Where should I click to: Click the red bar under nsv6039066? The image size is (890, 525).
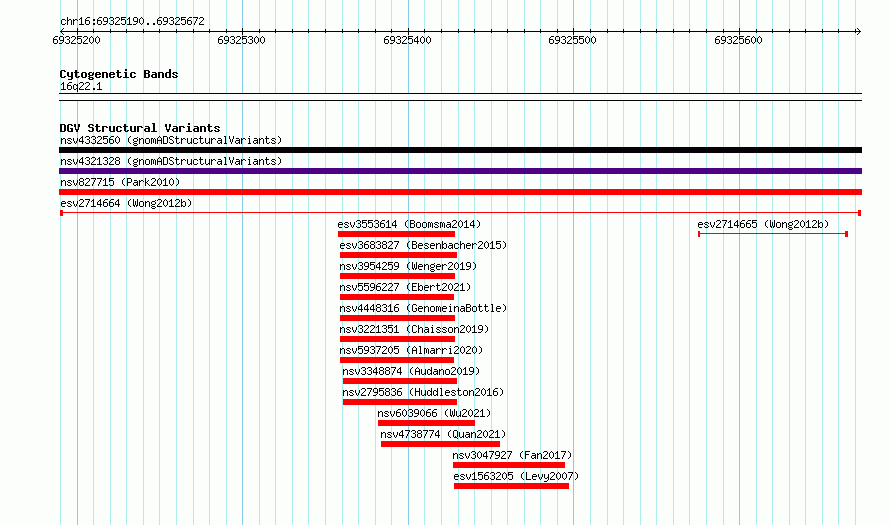coord(426,423)
